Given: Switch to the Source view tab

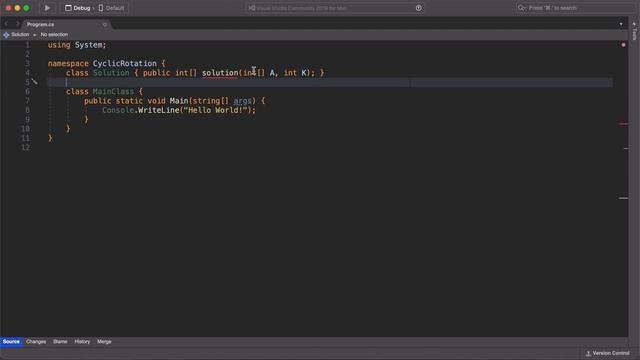Looking at the screenshot, I should coord(11,342).
